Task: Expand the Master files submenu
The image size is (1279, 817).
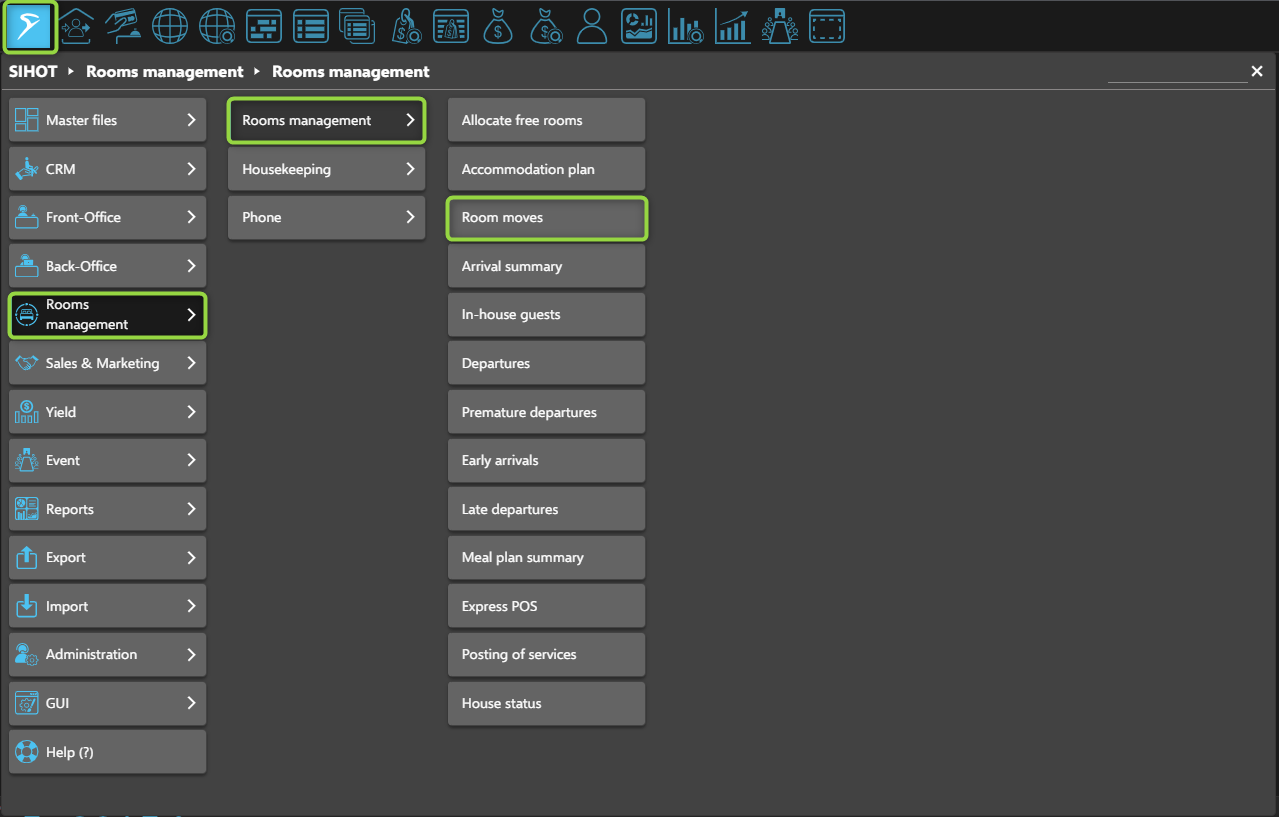Action: coord(107,120)
